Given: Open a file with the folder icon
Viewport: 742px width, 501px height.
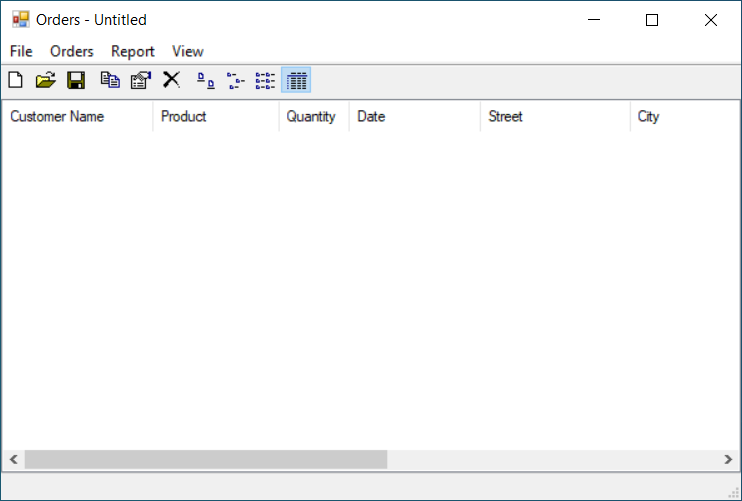Looking at the screenshot, I should pos(45,80).
